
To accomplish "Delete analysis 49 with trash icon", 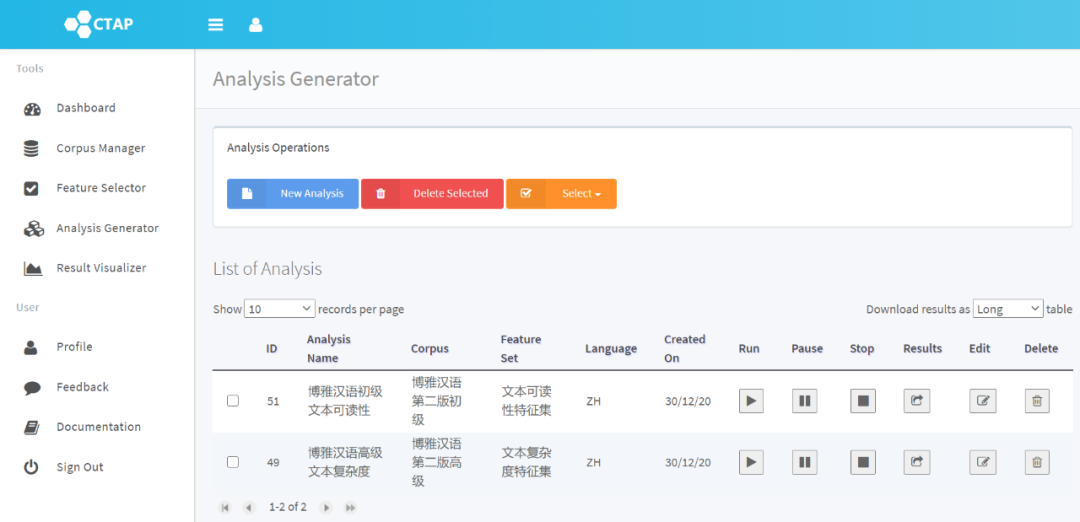I will tap(1037, 462).
